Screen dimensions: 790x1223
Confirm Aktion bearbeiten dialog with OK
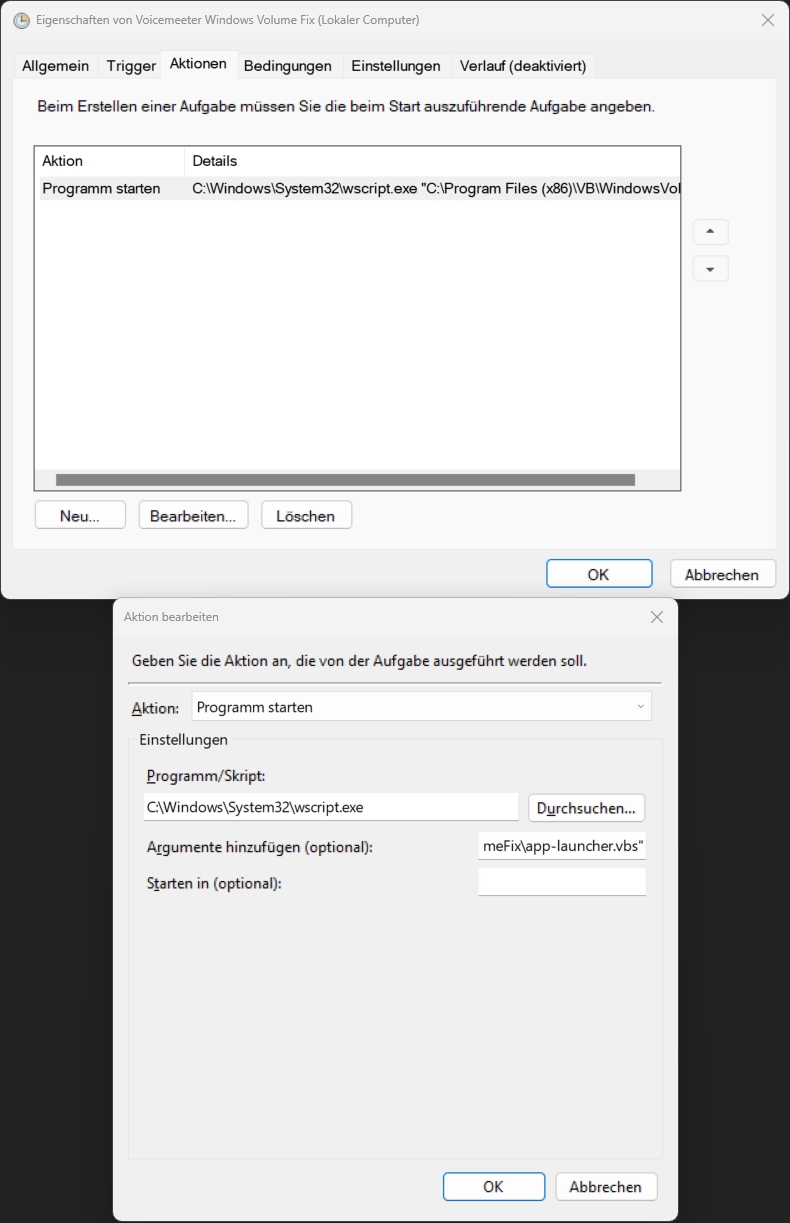tap(494, 1187)
